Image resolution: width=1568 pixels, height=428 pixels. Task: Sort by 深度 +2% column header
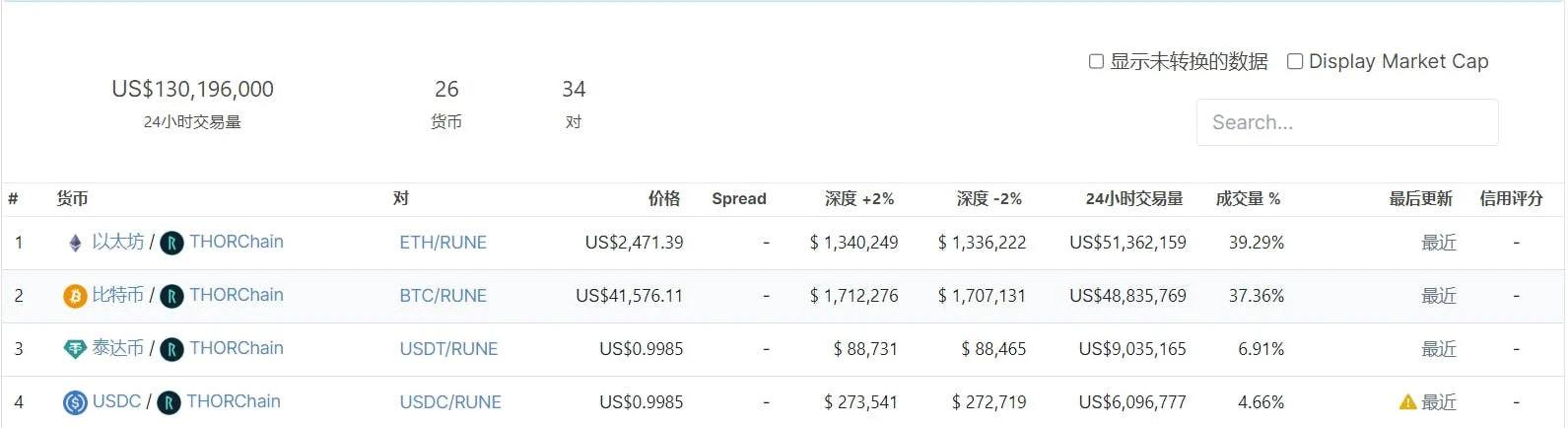point(858,199)
